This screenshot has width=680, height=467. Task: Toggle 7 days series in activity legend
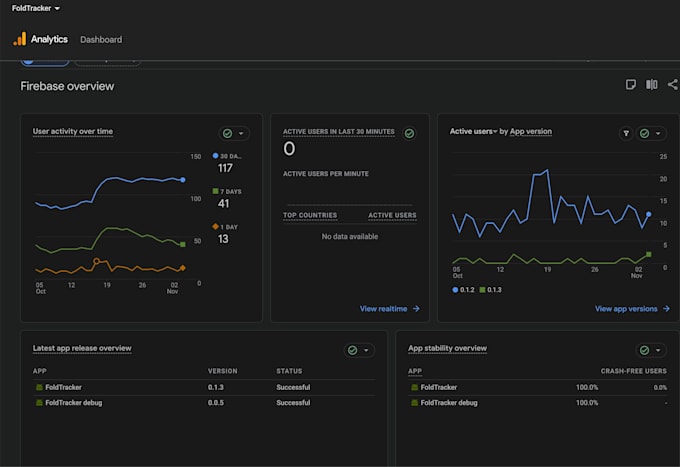[x=227, y=191]
